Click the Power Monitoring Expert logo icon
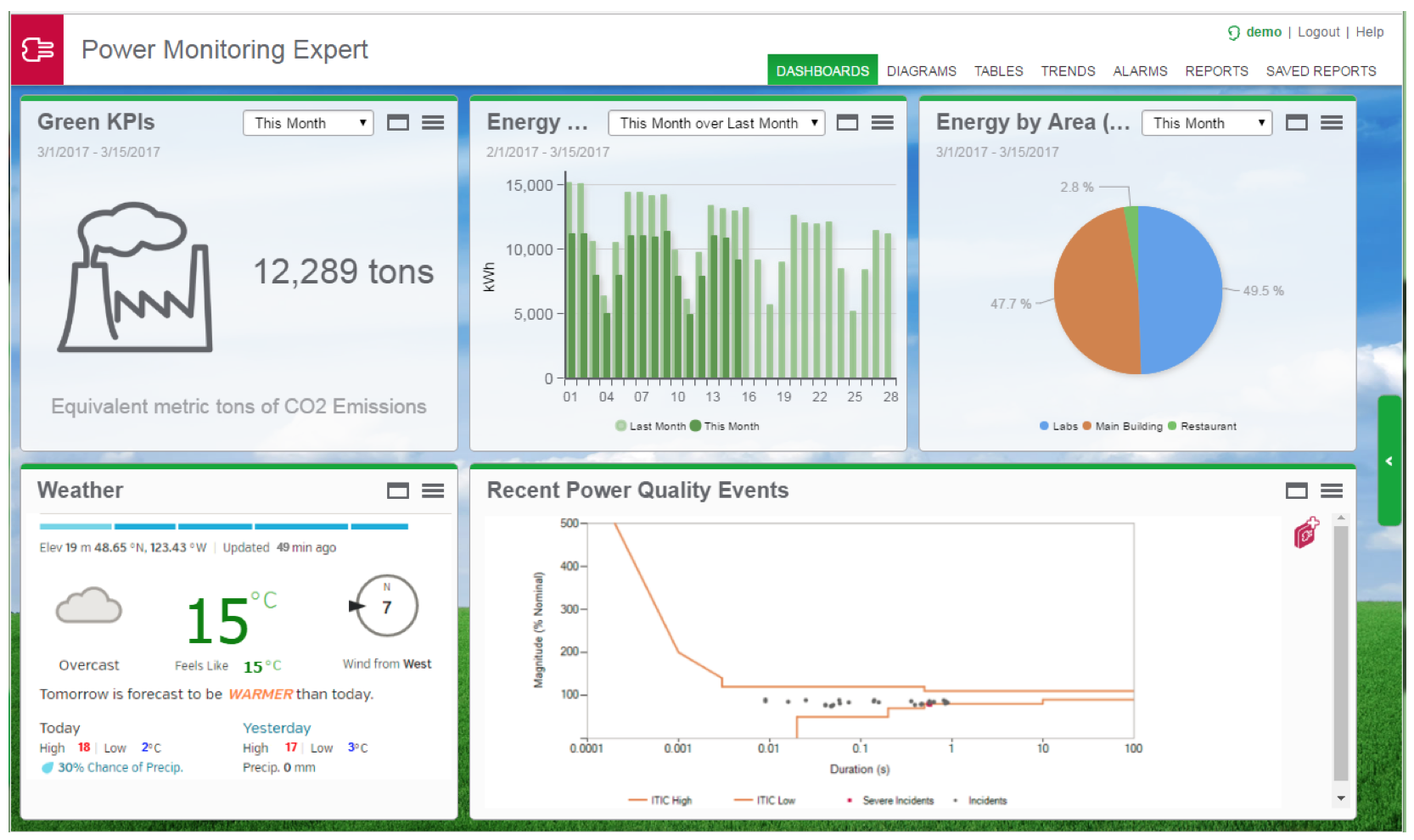This screenshot has height=840, width=1414. (x=37, y=50)
